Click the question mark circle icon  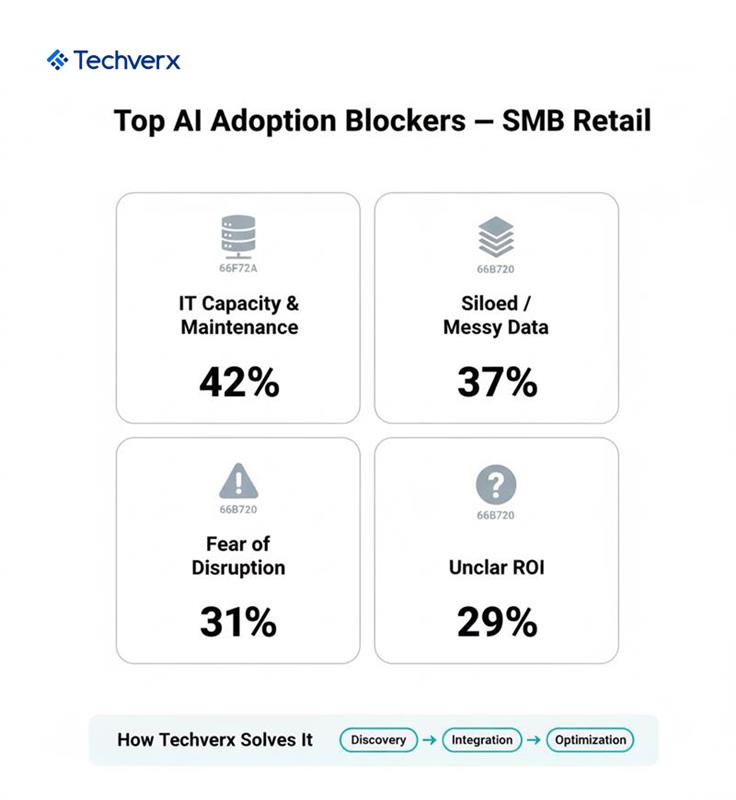[x=496, y=485]
